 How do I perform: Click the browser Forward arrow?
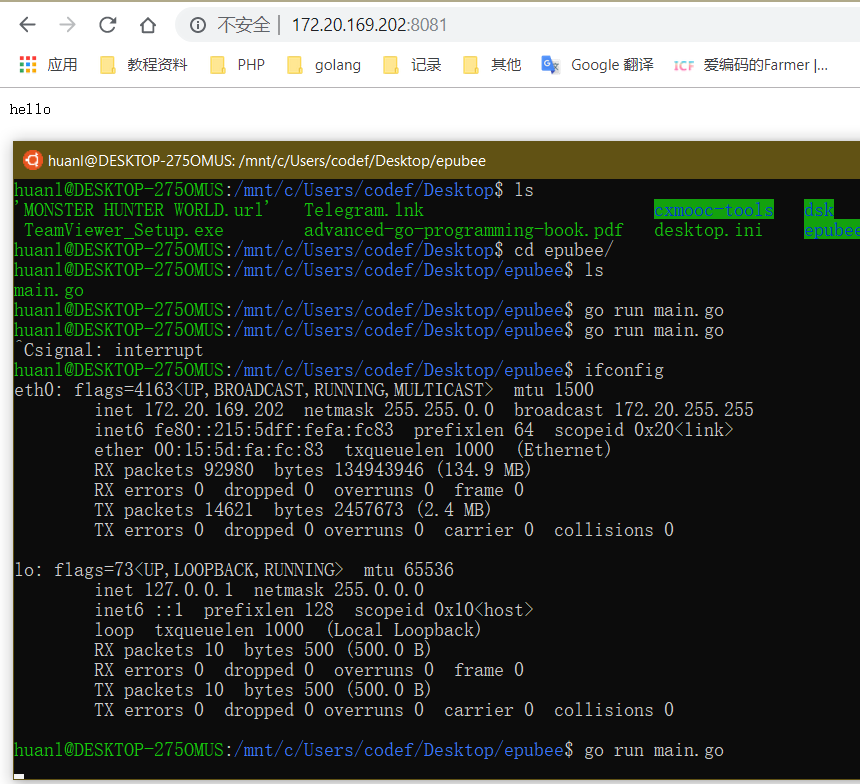tap(67, 25)
